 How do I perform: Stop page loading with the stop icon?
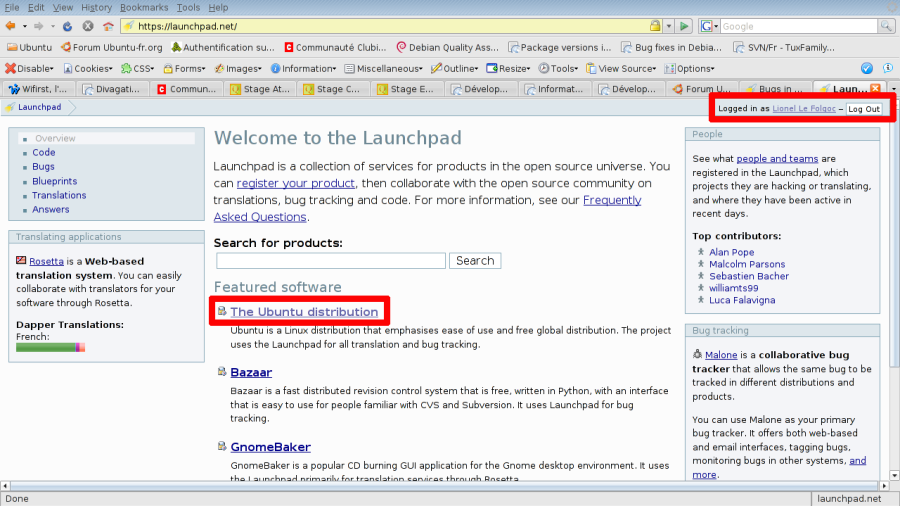tap(88, 26)
